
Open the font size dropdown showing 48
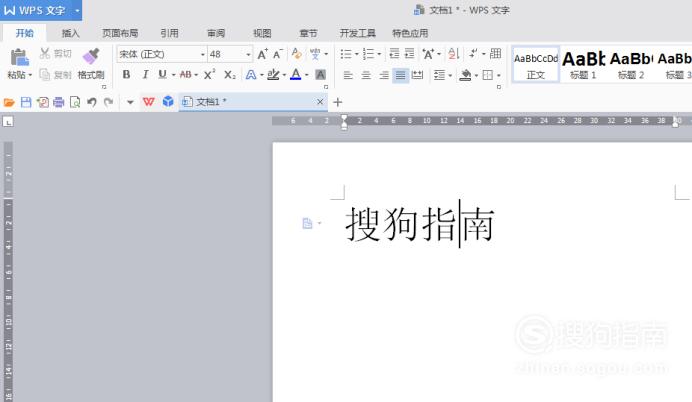coord(248,54)
